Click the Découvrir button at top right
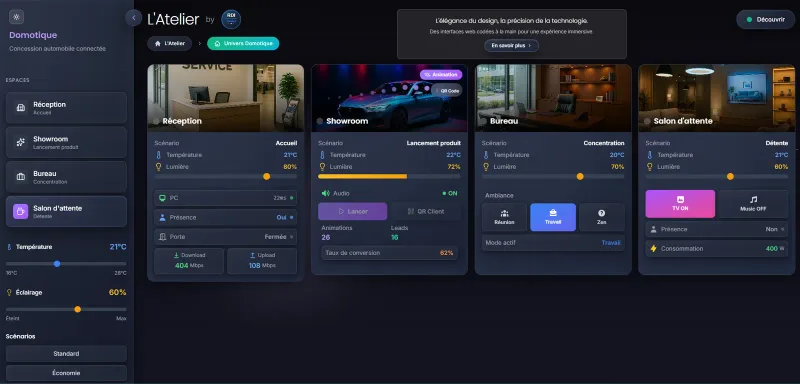This screenshot has height=384, width=800. click(x=765, y=19)
